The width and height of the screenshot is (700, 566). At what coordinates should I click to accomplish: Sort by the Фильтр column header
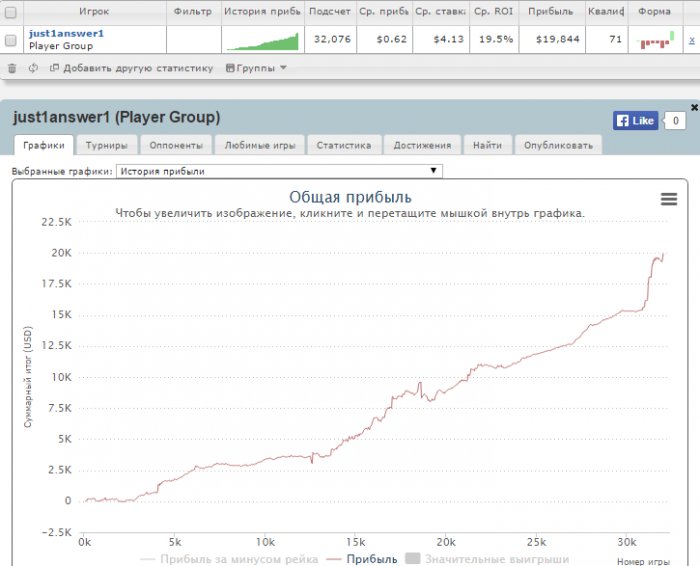(x=193, y=12)
